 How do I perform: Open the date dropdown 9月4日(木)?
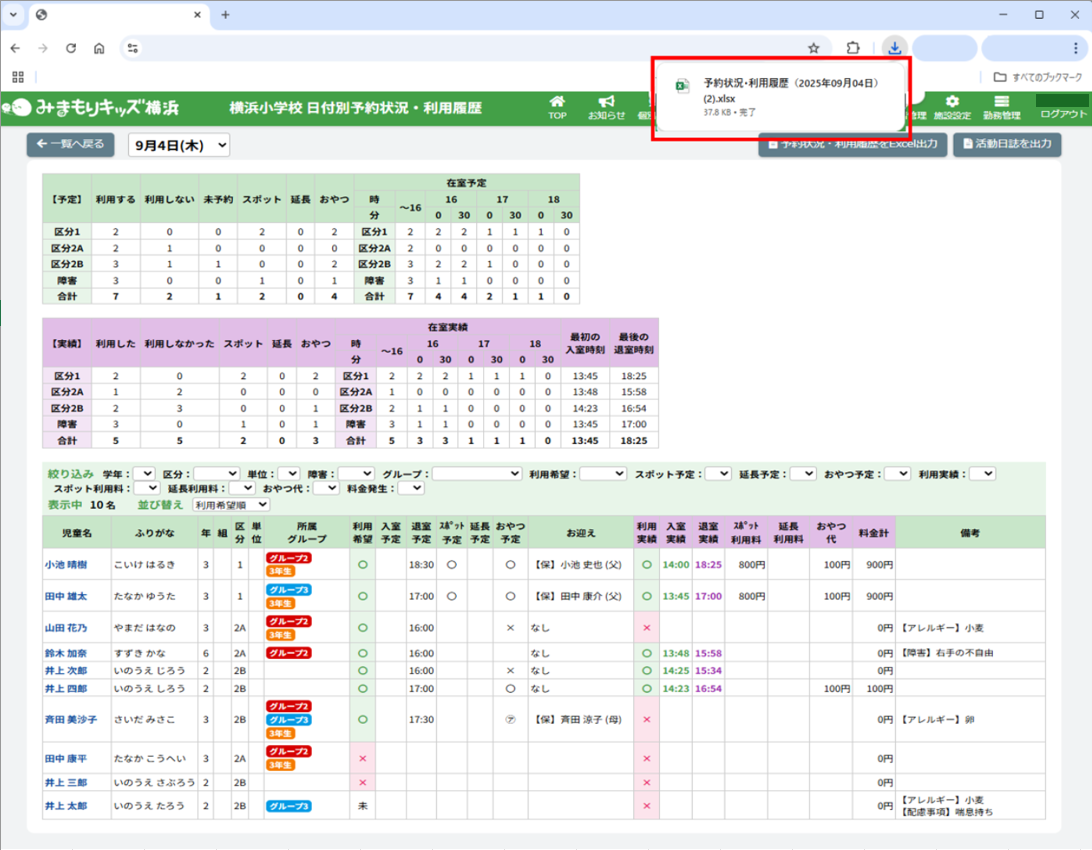tap(179, 145)
